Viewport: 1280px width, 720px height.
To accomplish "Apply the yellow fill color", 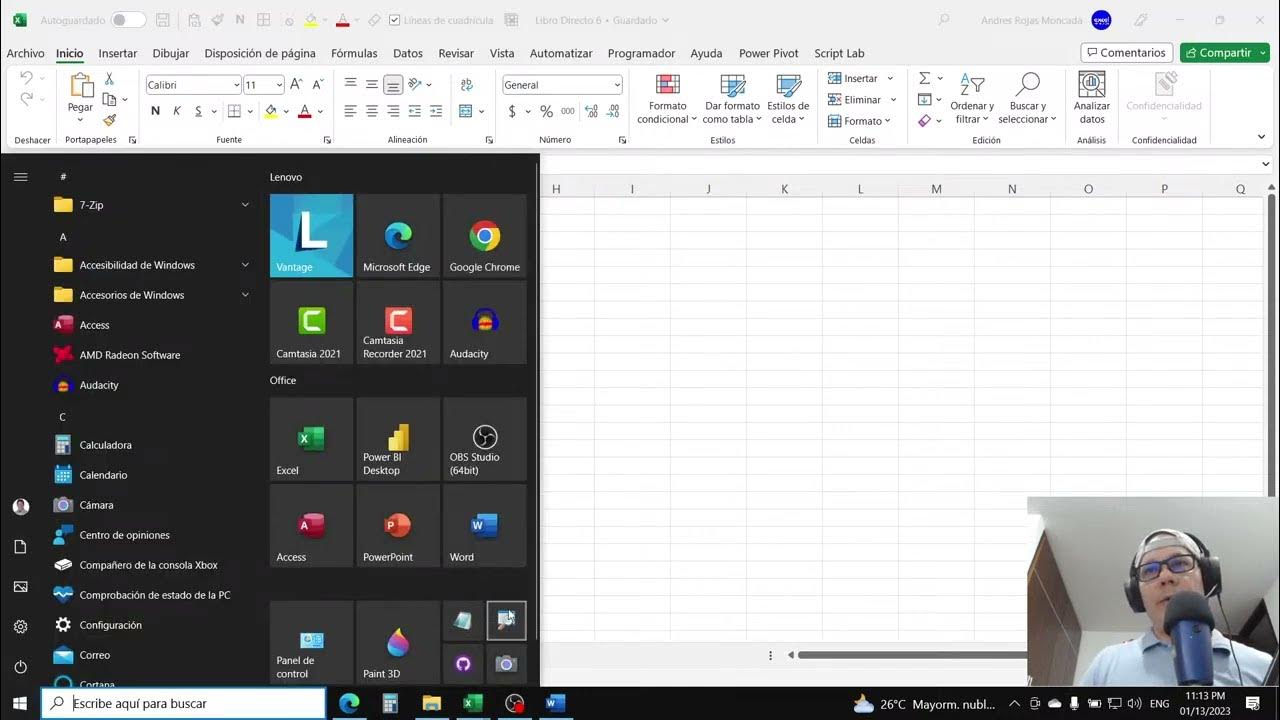I will pos(270,111).
